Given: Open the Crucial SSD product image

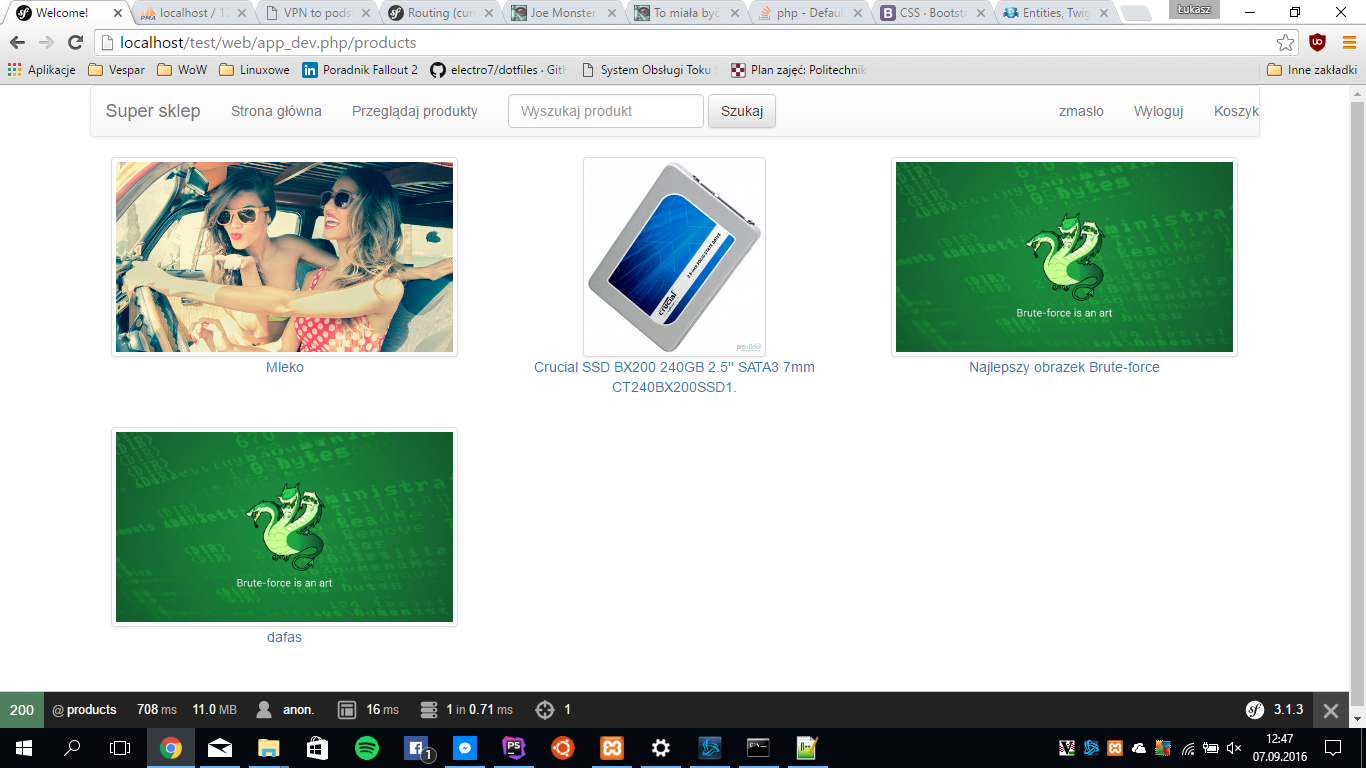Looking at the screenshot, I should [674, 257].
